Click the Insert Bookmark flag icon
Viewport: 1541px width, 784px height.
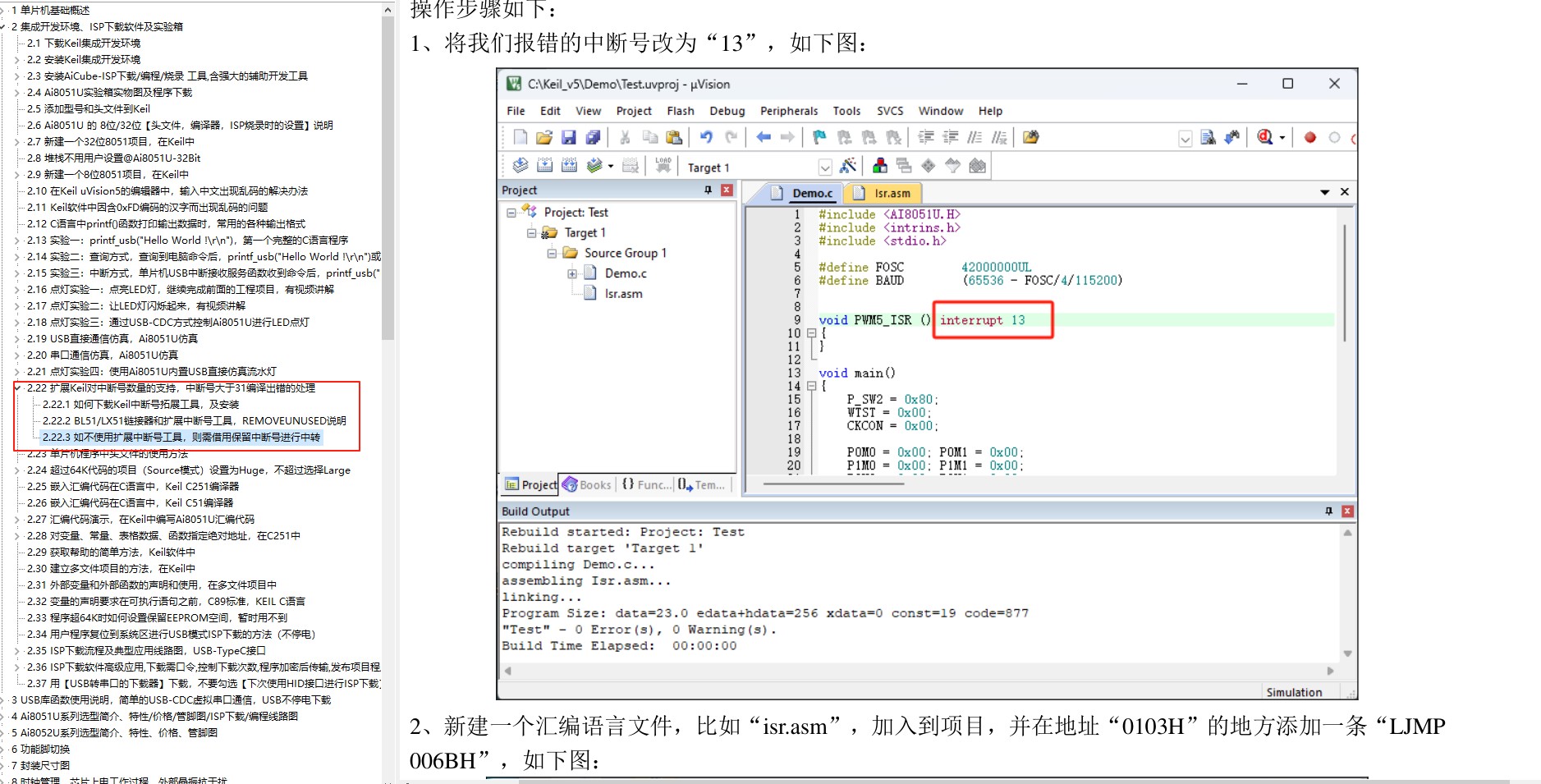[819, 137]
